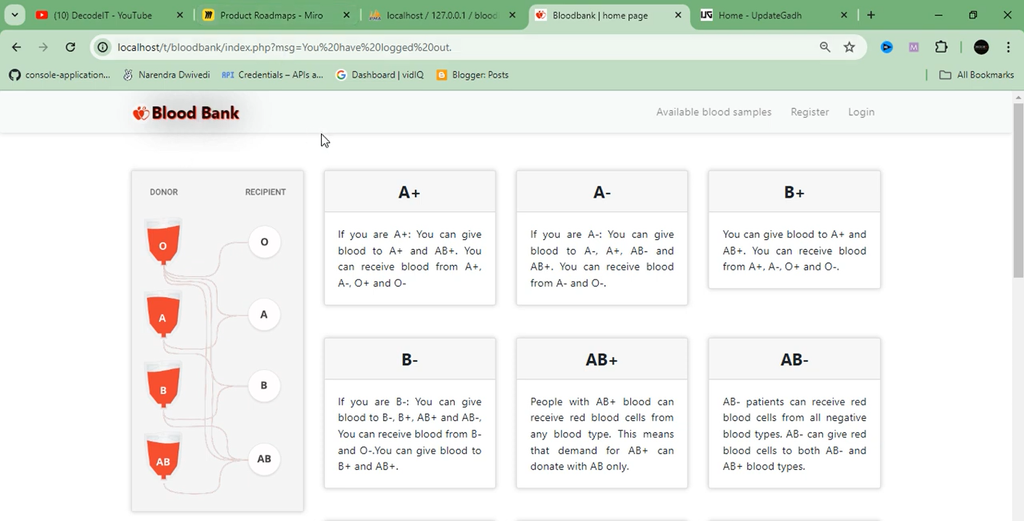Viewport: 1024px width, 521px height.
Task: Open the Register page
Action: [x=810, y=112]
